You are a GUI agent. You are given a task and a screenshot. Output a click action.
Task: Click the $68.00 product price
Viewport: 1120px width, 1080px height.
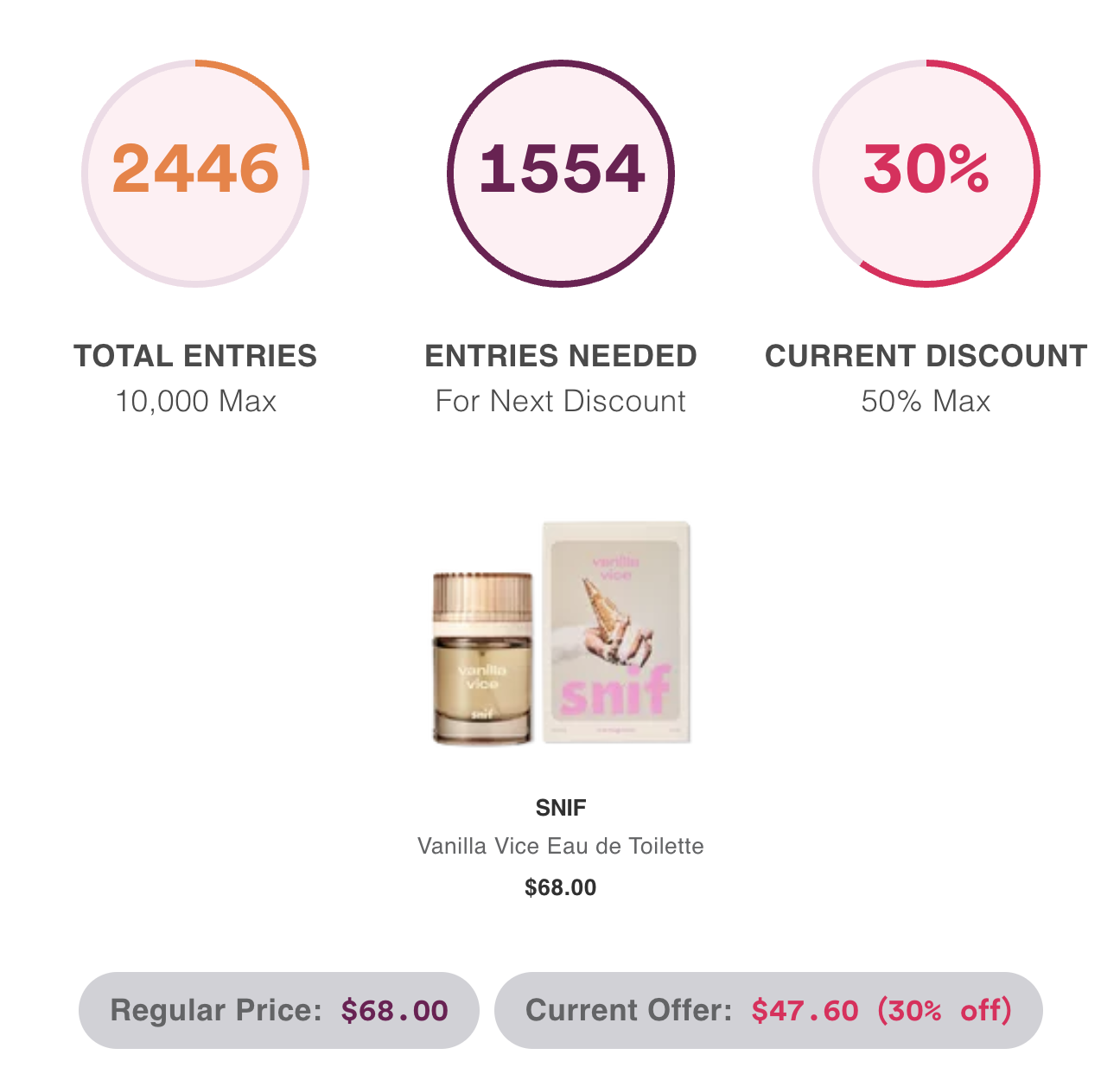click(561, 887)
